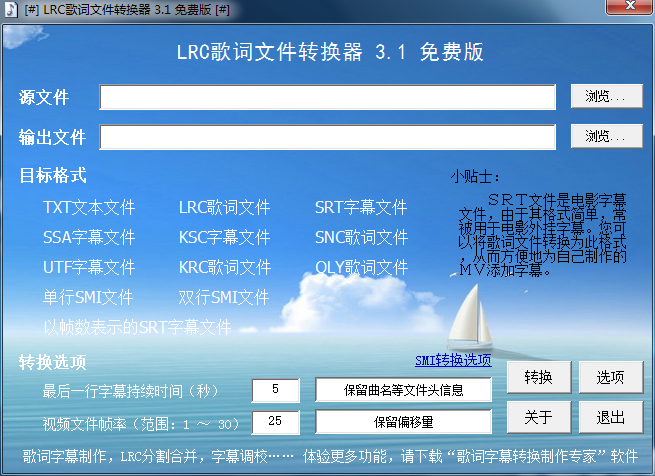Select TXT文本文件 target format
Viewport: 655px width, 476px height.
[89, 208]
